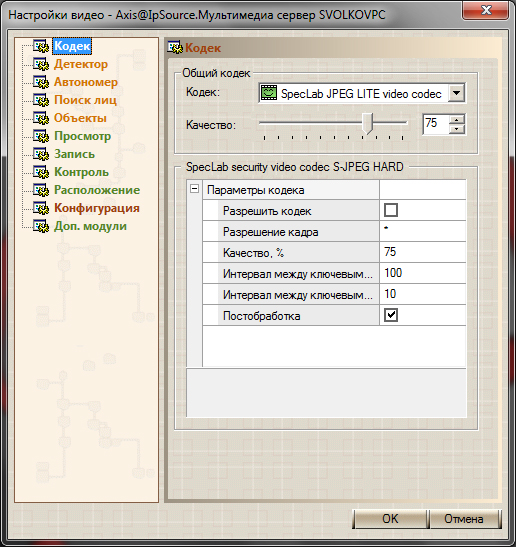Click the icon next to Контроль

pos(41,172)
